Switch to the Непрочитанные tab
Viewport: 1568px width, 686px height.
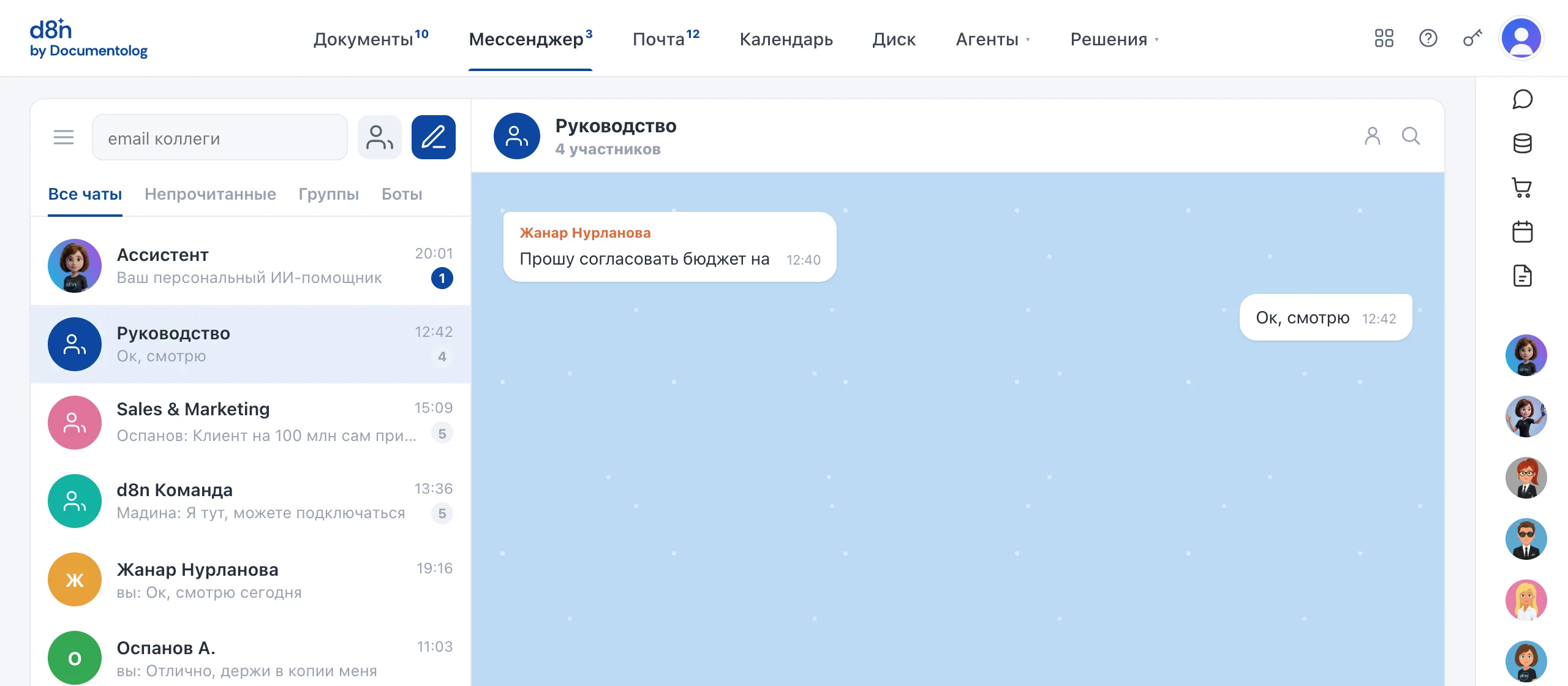(x=210, y=194)
